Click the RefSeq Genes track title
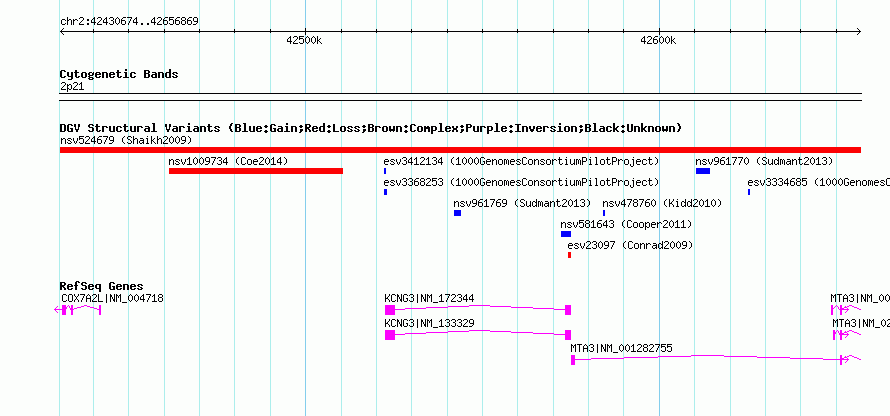The height and width of the screenshot is (416, 890). tap(102, 286)
